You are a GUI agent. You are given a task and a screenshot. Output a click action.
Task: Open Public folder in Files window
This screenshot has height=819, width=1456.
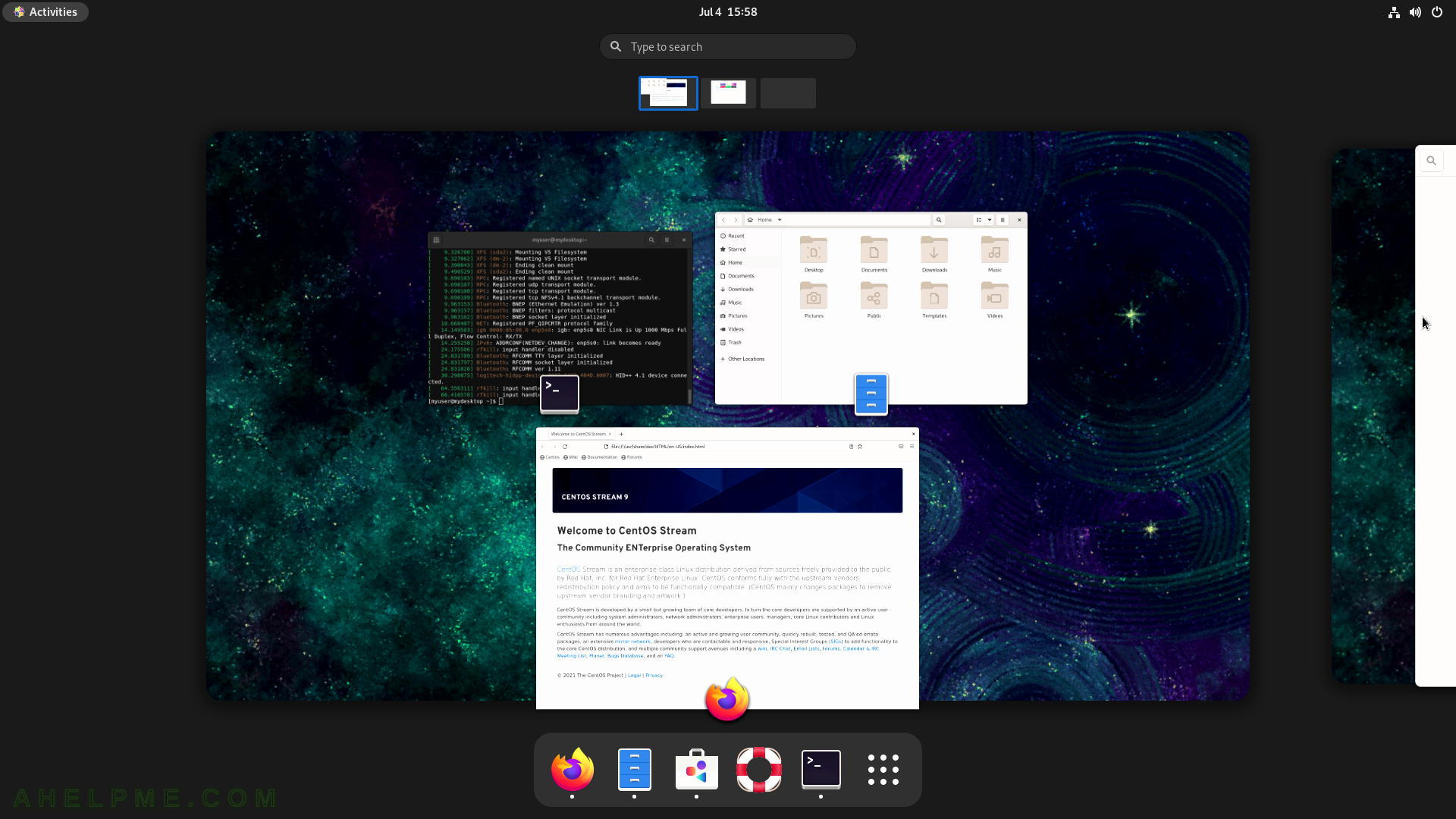click(874, 300)
